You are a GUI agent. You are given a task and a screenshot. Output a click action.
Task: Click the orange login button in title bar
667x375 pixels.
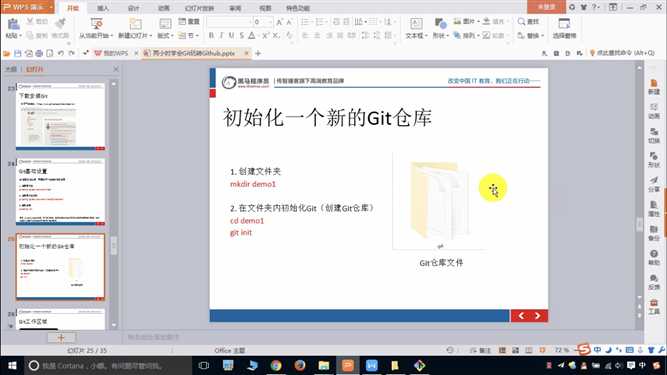tap(546, 7)
